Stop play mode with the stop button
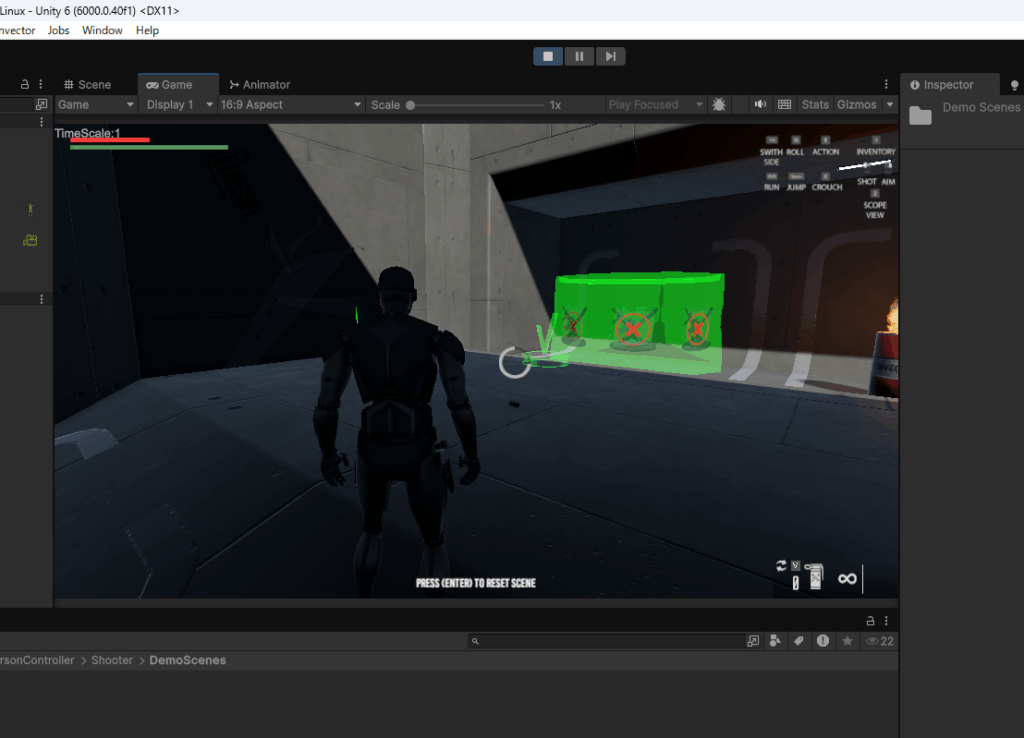Image resolution: width=1024 pixels, height=738 pixels. click(x=548, y=56)
